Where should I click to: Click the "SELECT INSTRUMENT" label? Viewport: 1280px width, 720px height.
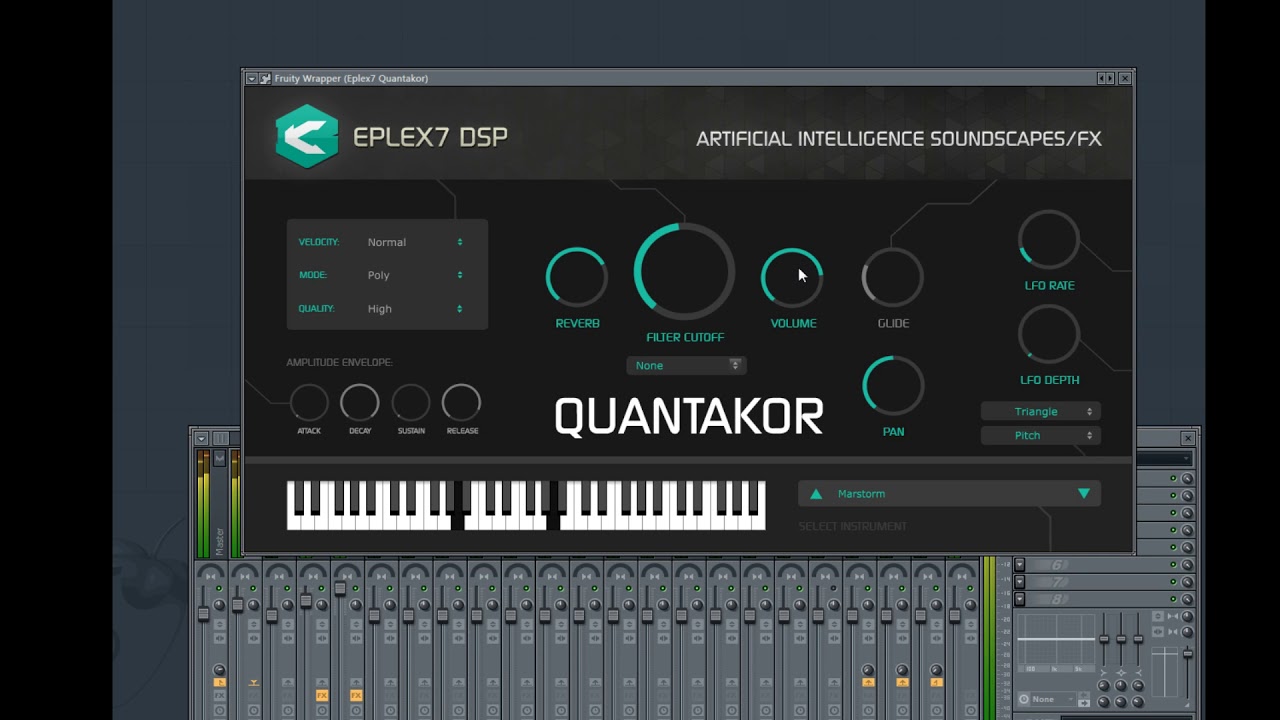853,526
